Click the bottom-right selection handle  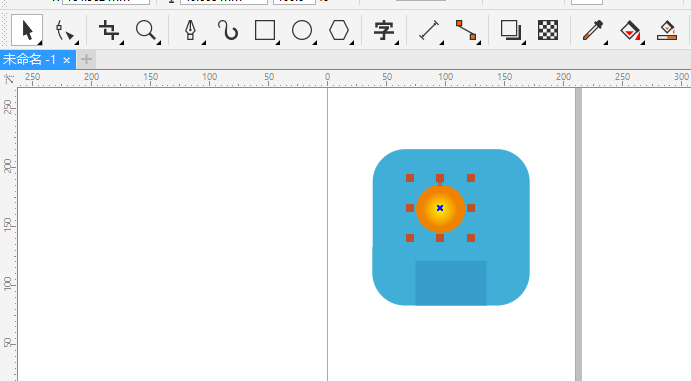[471, 238]
